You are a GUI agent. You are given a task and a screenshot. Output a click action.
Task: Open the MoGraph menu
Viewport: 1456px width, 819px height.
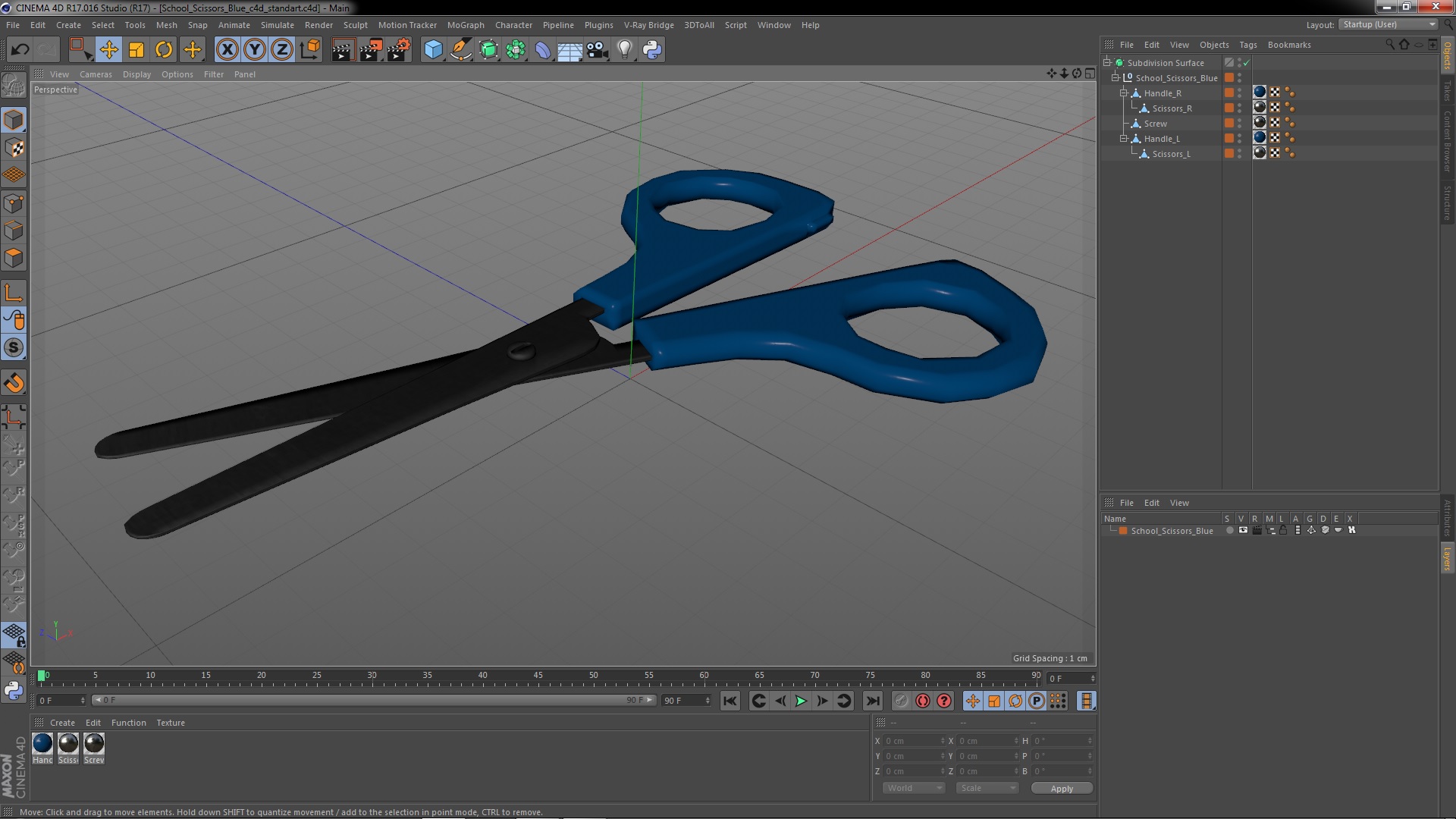tap(466, 25)
